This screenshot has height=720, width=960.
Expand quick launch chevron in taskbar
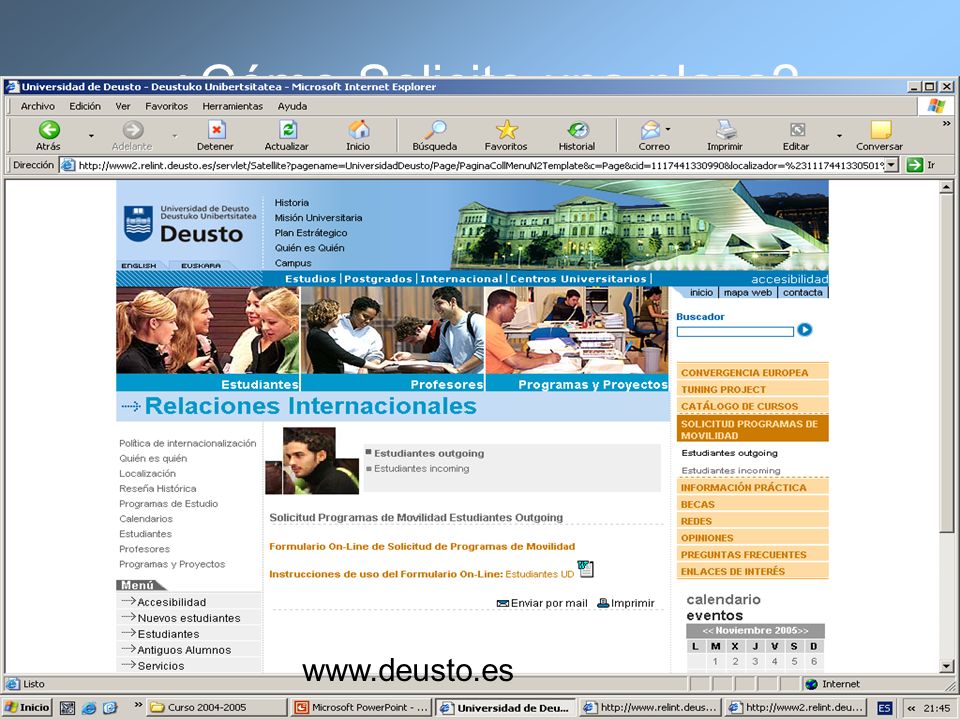pos(138,705)
